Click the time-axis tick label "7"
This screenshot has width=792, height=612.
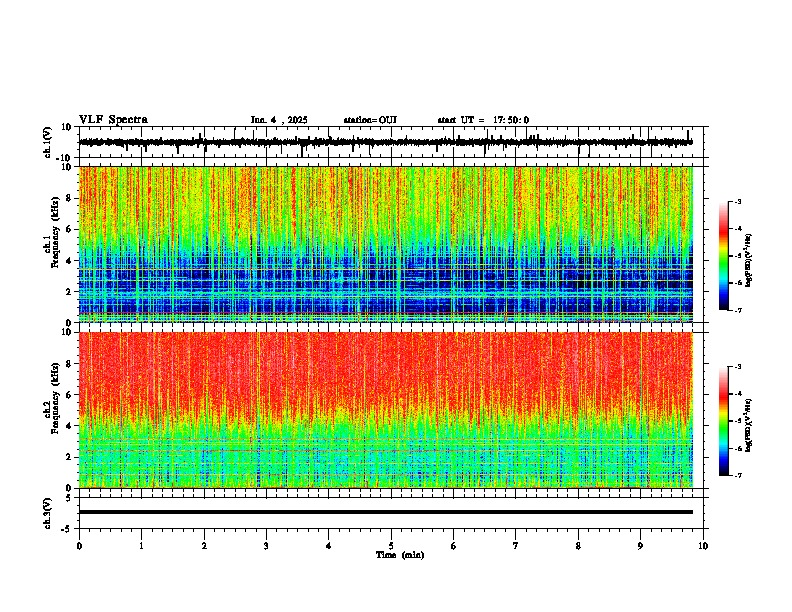coord(516,546)
